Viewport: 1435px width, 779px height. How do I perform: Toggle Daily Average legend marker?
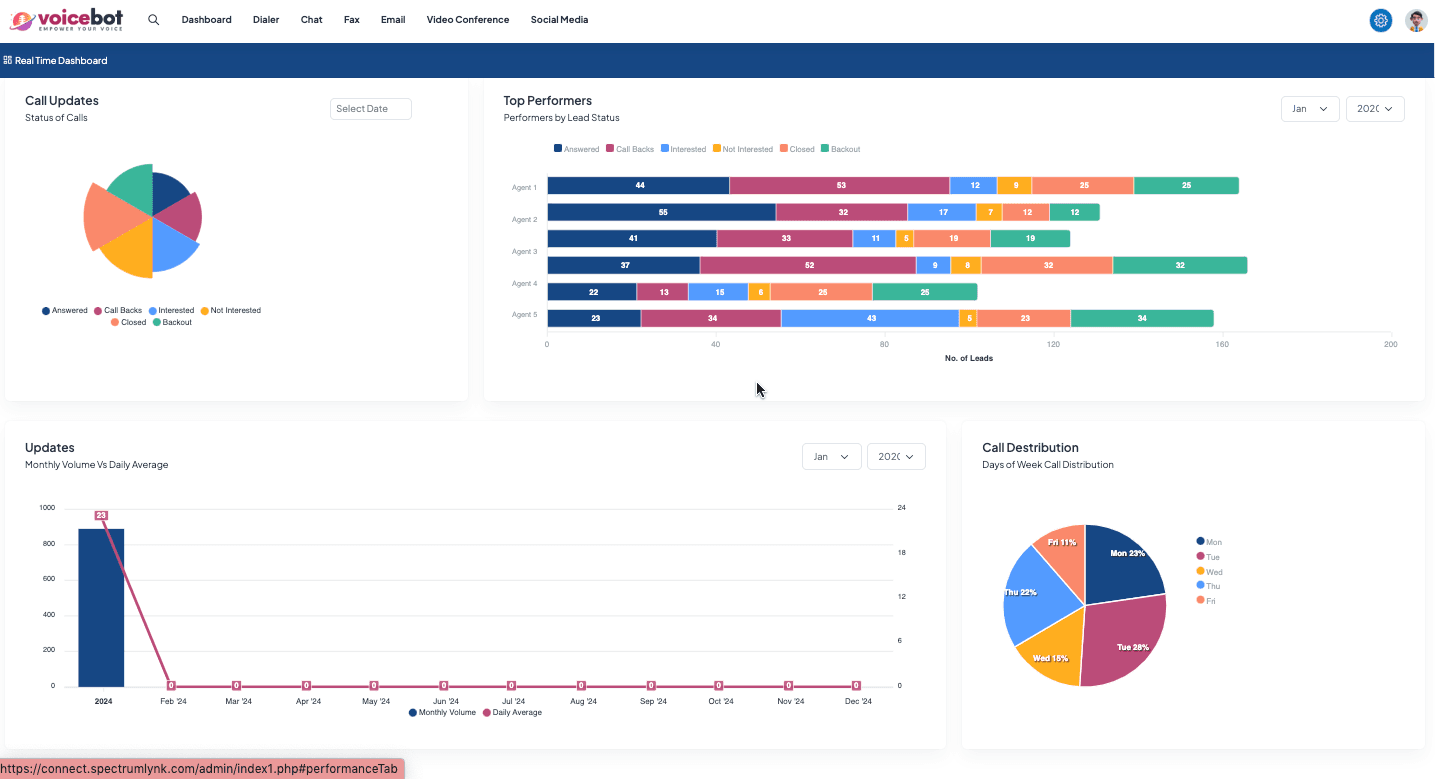tap(487, 713)
